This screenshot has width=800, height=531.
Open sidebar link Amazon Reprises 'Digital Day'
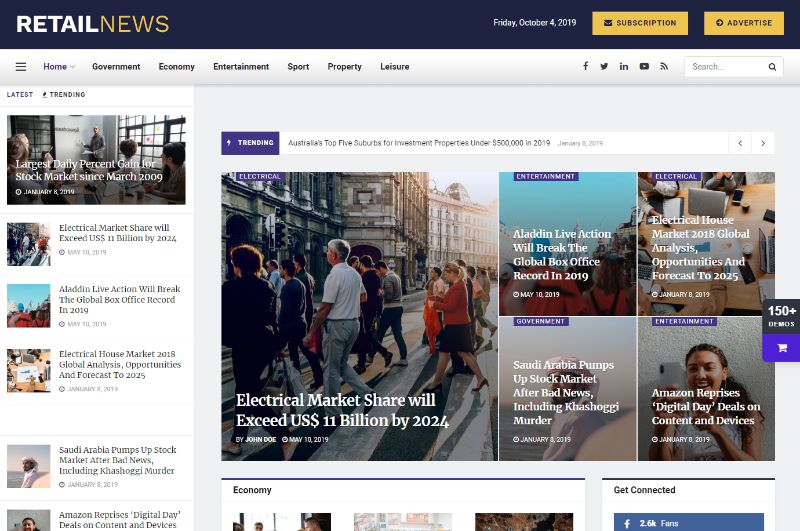point(119,520)
